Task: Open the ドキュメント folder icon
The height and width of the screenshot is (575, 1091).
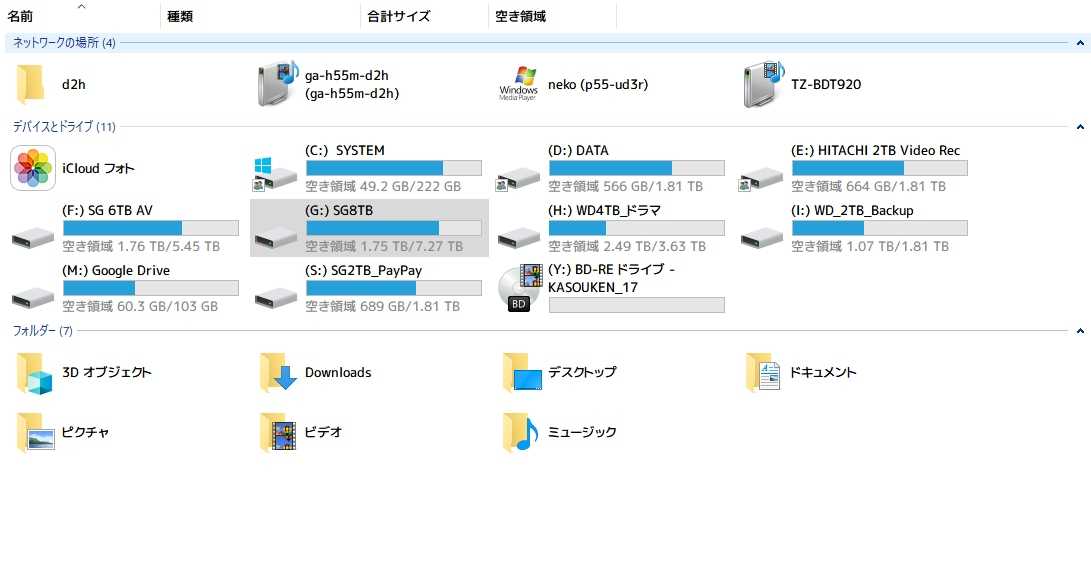Action: pos(763,372)
